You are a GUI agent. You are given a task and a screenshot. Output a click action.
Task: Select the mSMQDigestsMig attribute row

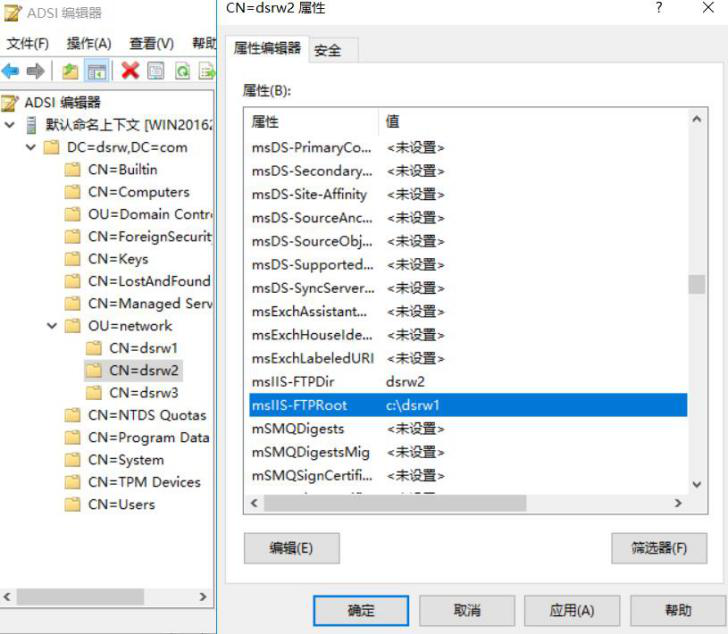468,452
